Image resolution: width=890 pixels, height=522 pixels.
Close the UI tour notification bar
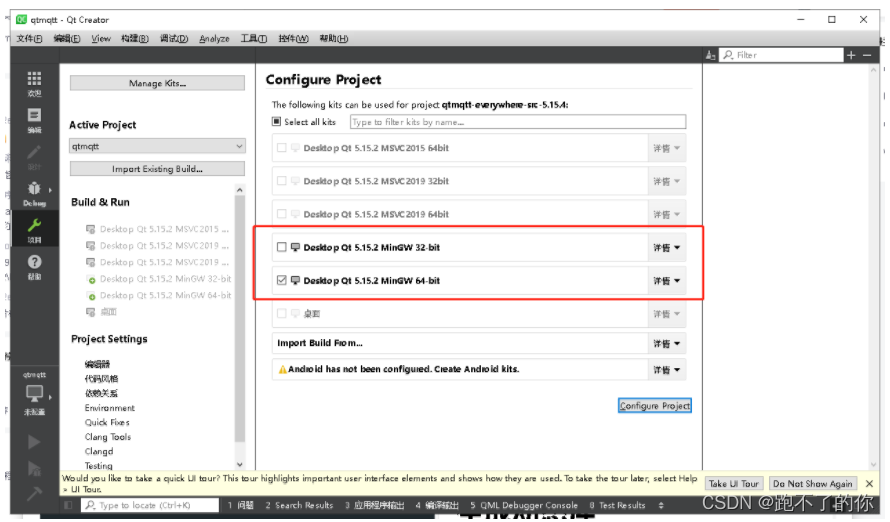point(869,483)
